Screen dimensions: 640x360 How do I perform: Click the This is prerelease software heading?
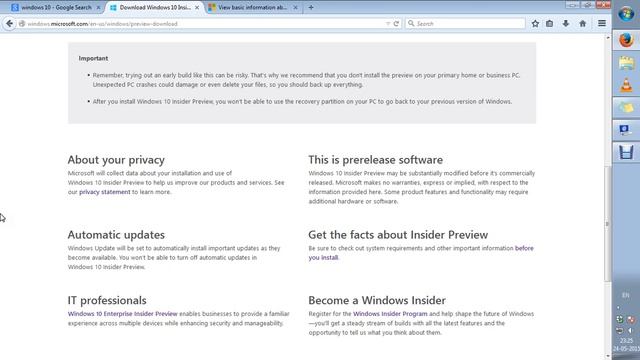(x=376, y=160)
